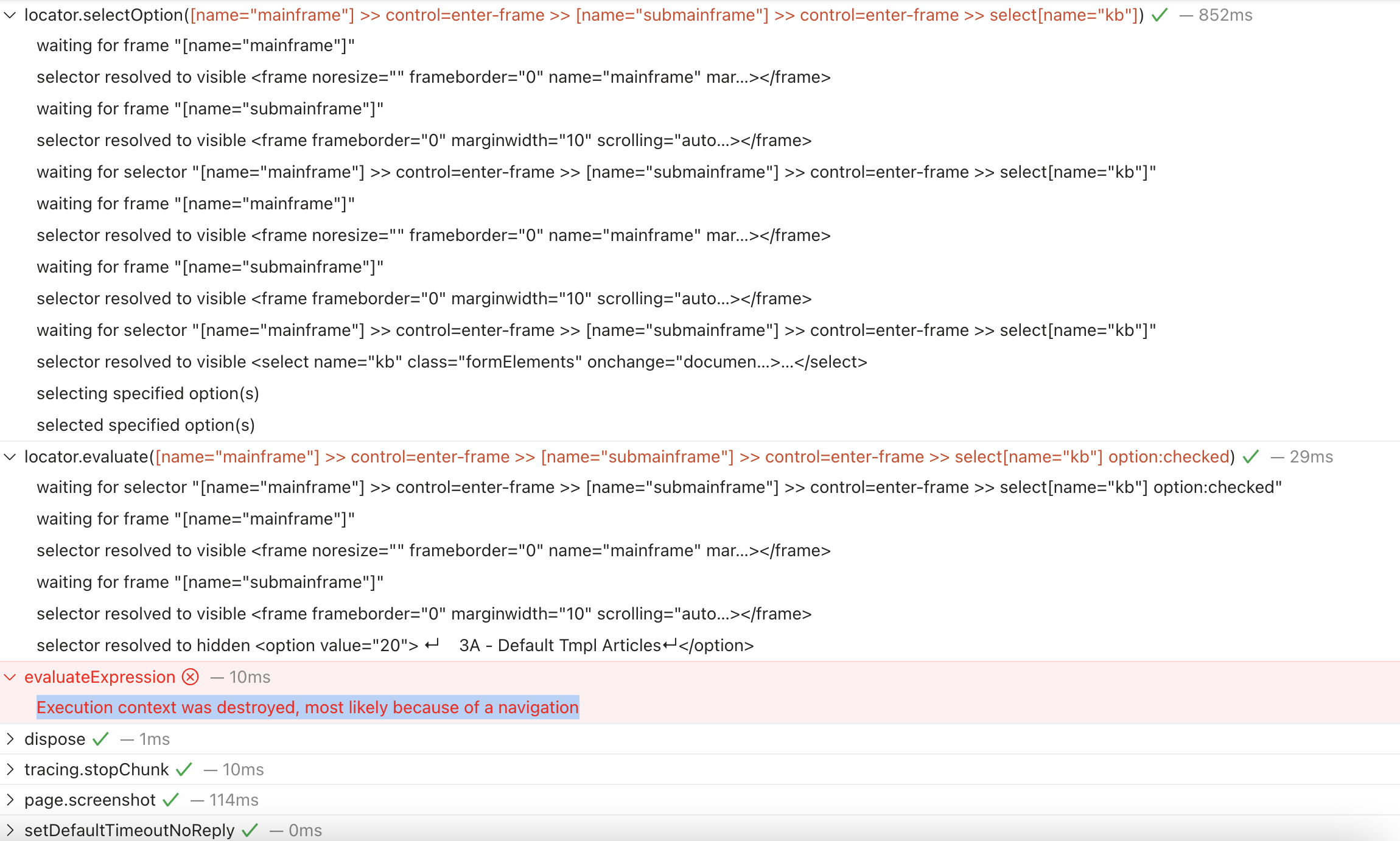This screenshot has height=841, width=1400.
Task: Select the execution context destroyed error message
Action: coord(307,707)
